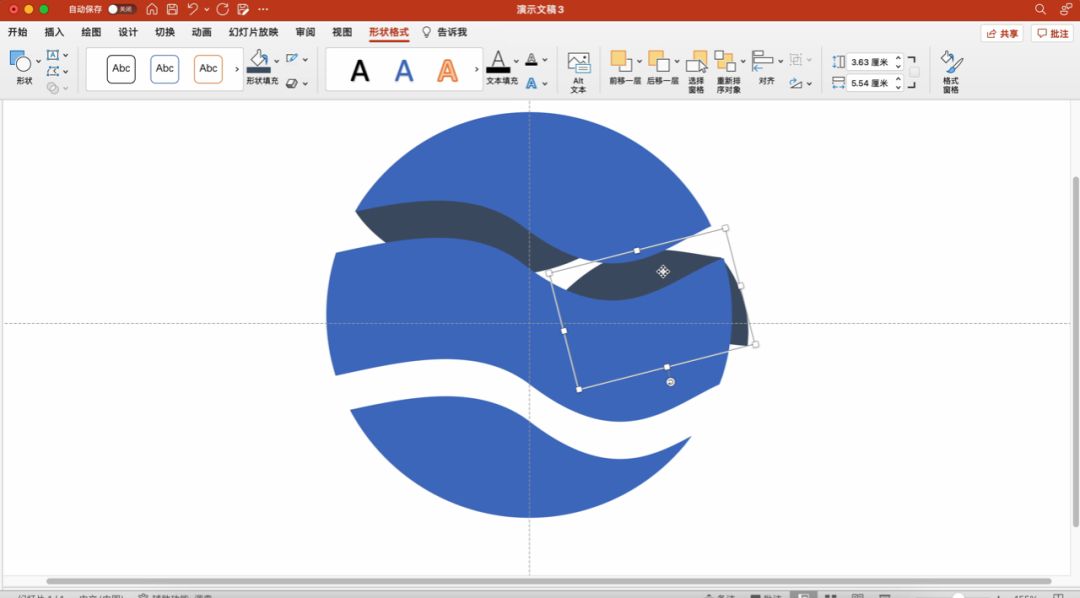
Task: Open the Send Backward dropdown arrow
Action: tap(677, 61)
